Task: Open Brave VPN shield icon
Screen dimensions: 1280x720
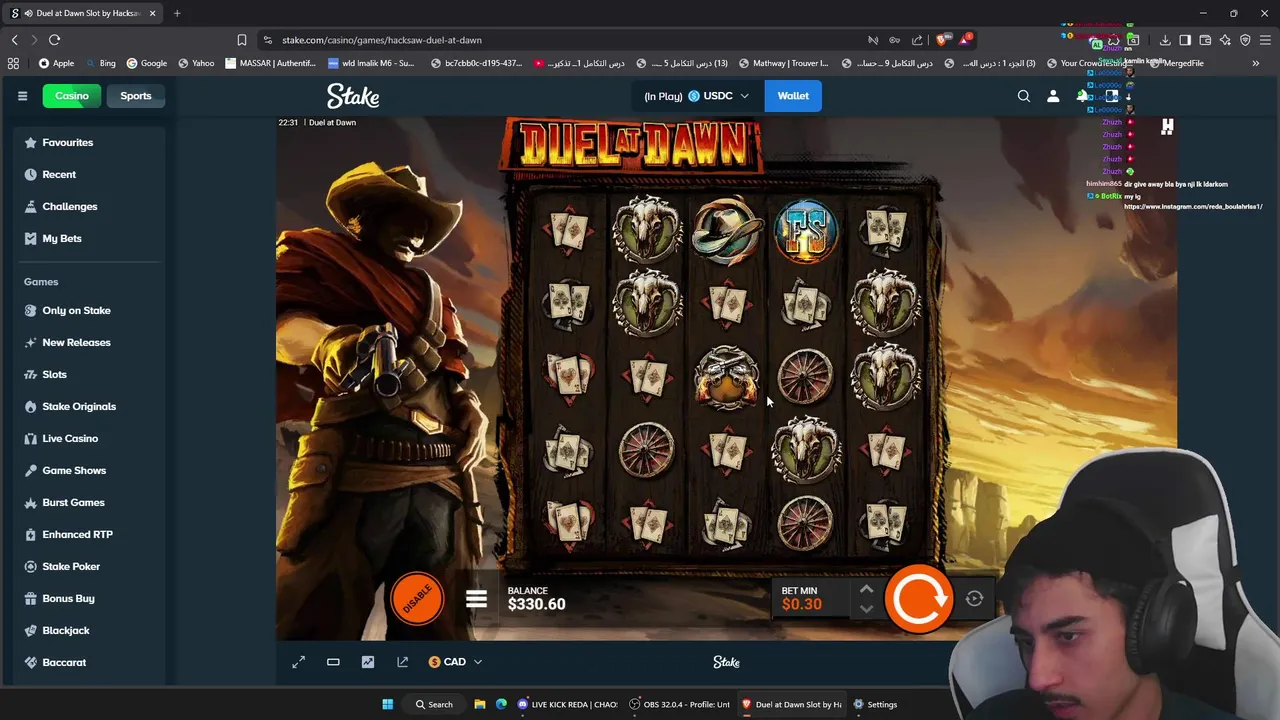Action: [1245, 40]
